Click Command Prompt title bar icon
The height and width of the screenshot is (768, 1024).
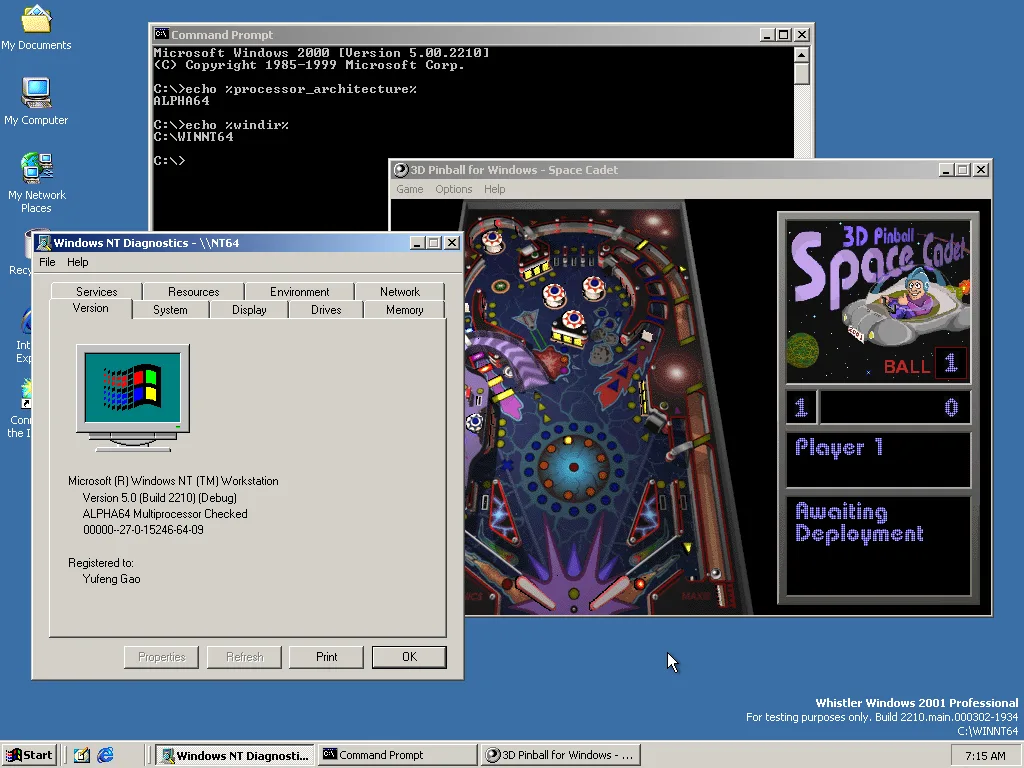tap(161, 34)
